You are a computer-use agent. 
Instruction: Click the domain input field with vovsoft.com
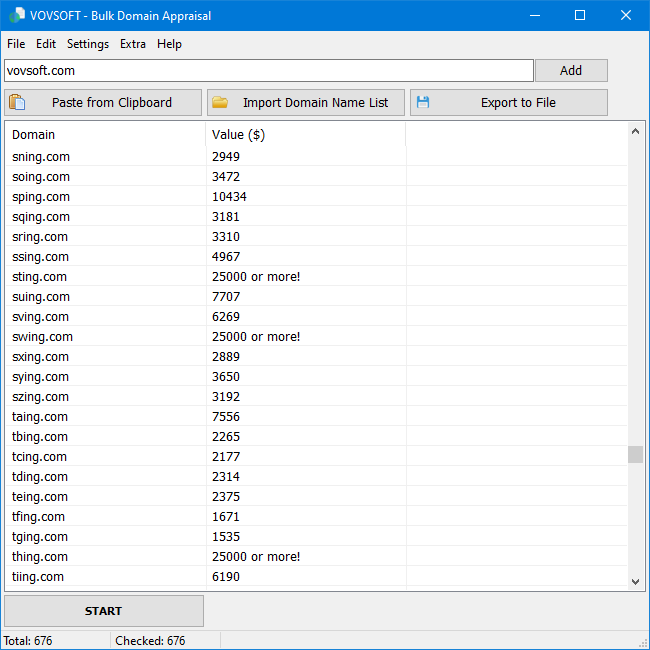[x=269, y=70]
